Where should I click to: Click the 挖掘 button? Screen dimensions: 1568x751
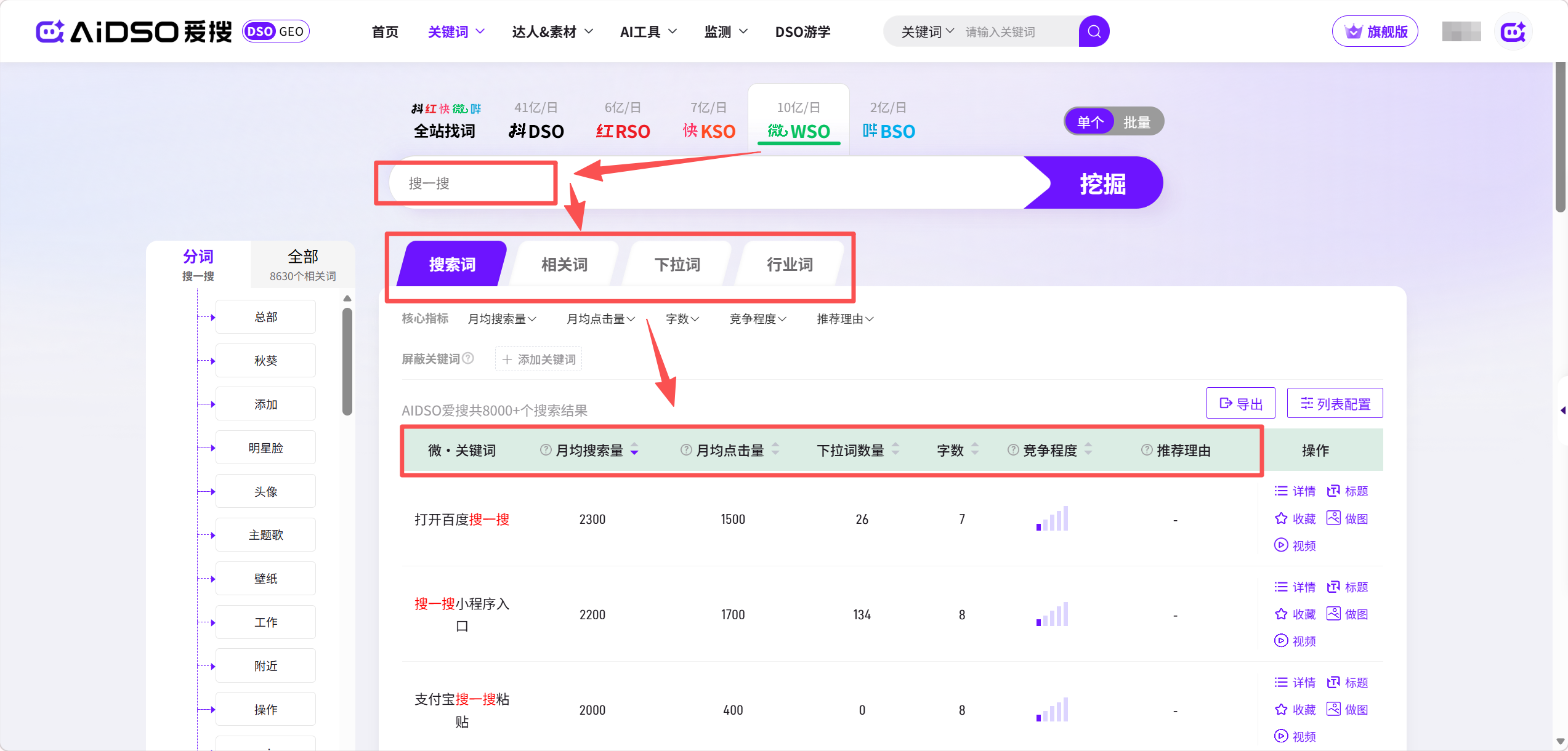point(1102,183)
